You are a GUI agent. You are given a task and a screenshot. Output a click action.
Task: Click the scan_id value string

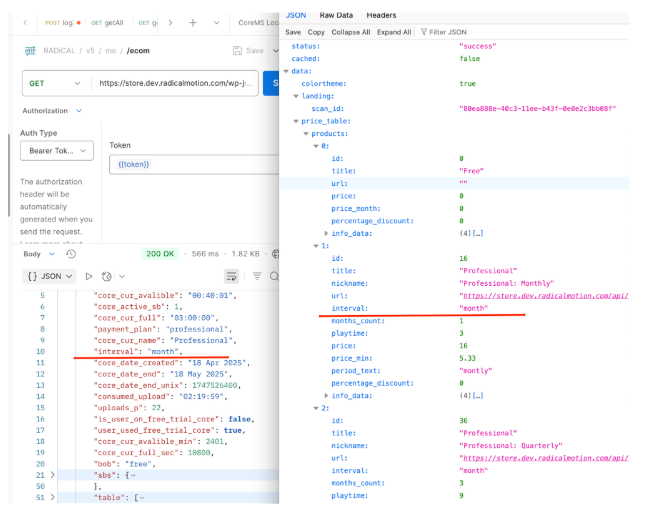538,109
